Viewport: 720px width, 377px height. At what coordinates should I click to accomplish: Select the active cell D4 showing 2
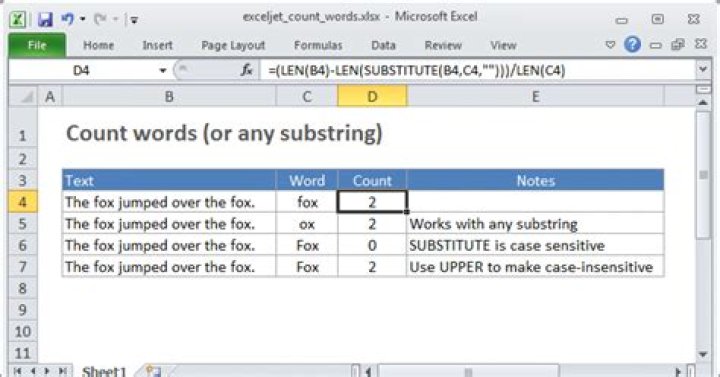[372, 202]
